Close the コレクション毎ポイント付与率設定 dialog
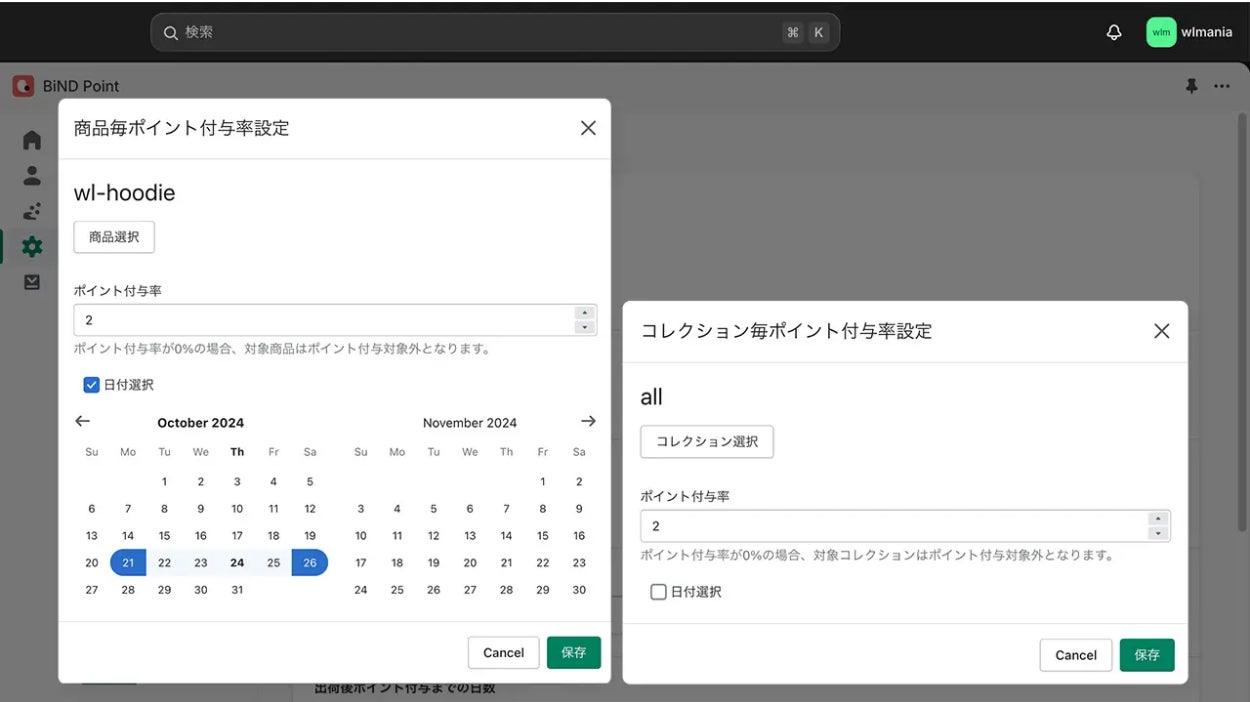 click(1161, 331)
